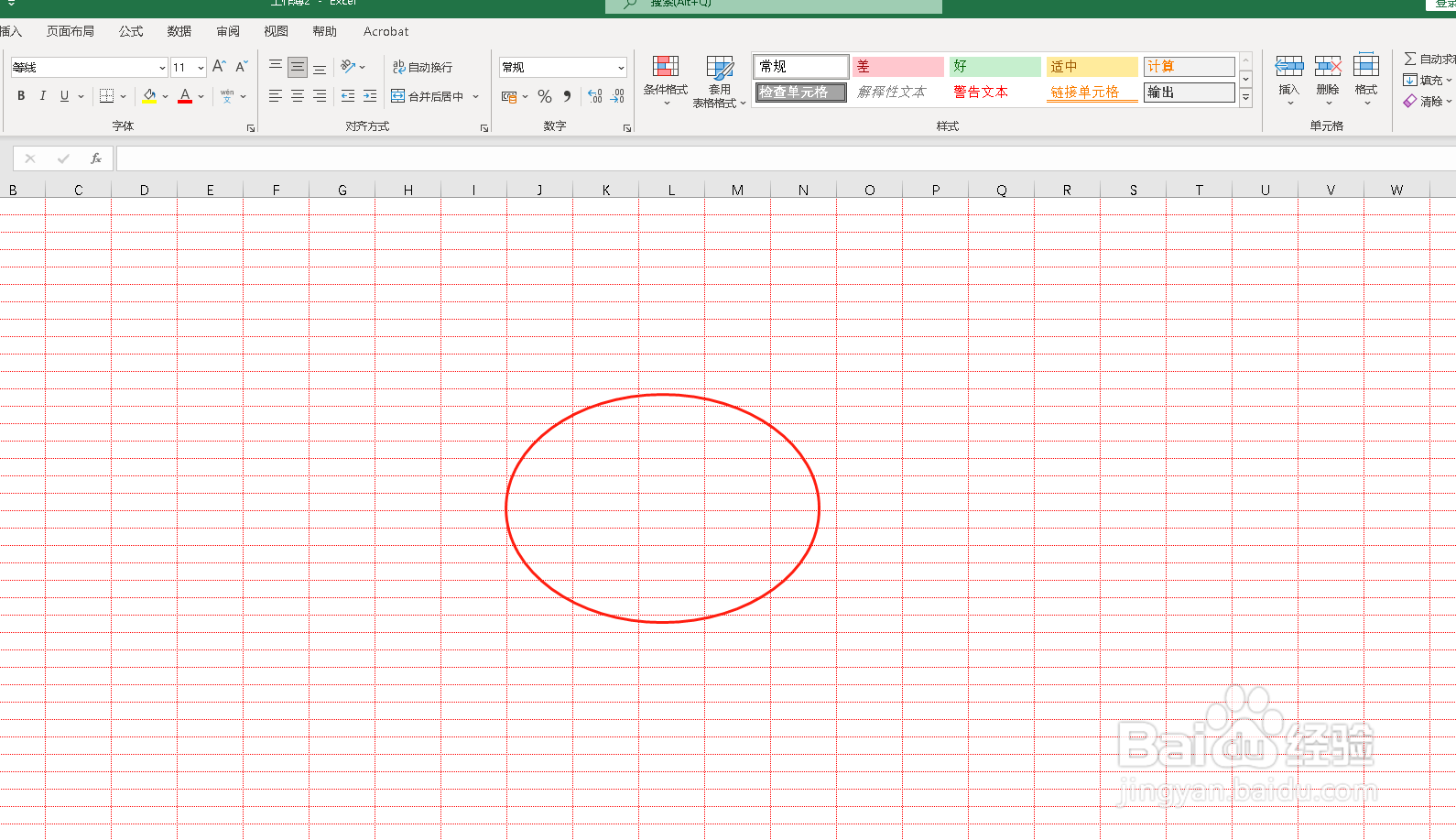Apply 警告文本 style
This screenshot has height=840, width=1456.
995,93
